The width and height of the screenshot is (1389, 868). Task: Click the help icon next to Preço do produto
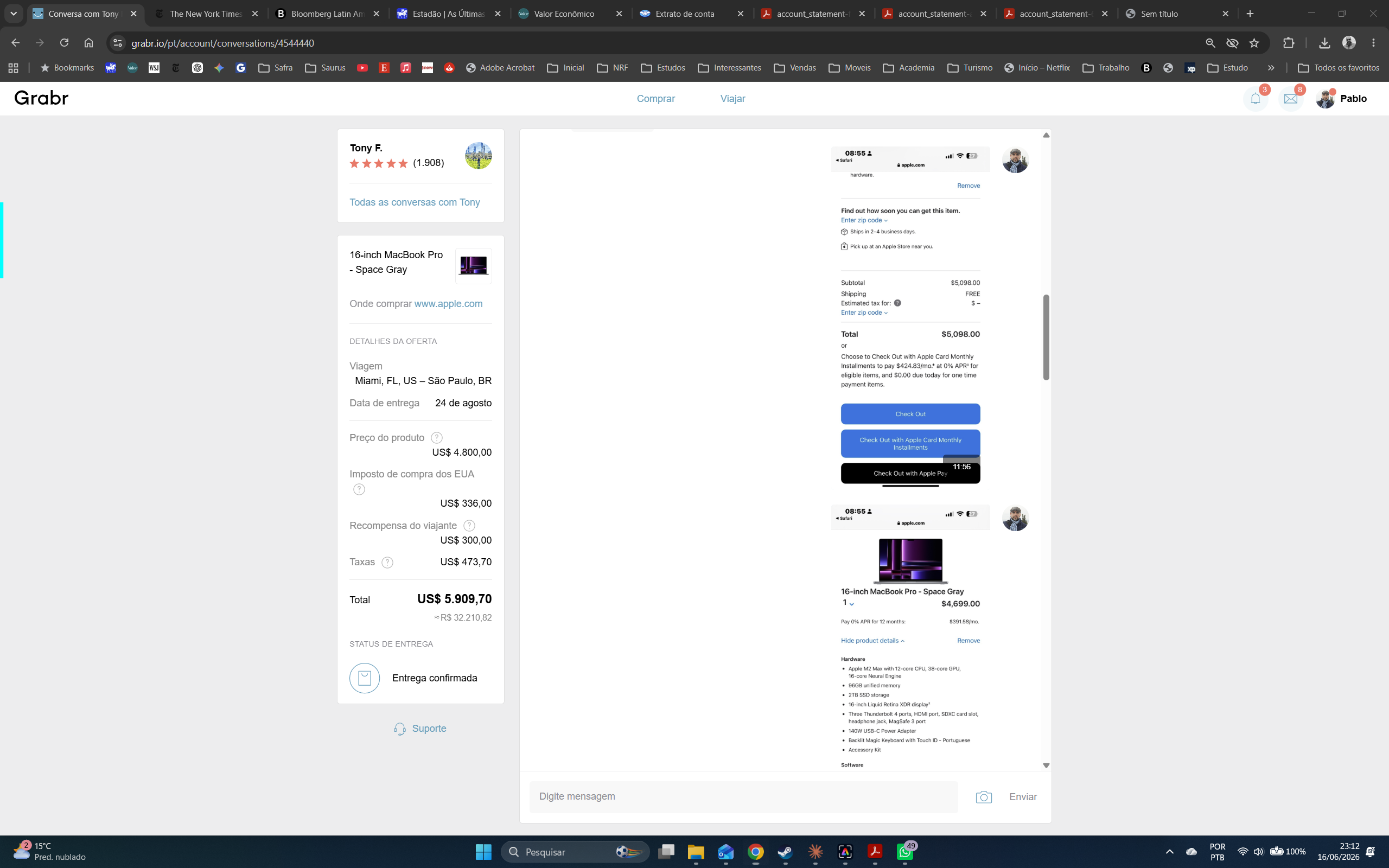pyautogui.click(x=437, y=437)
